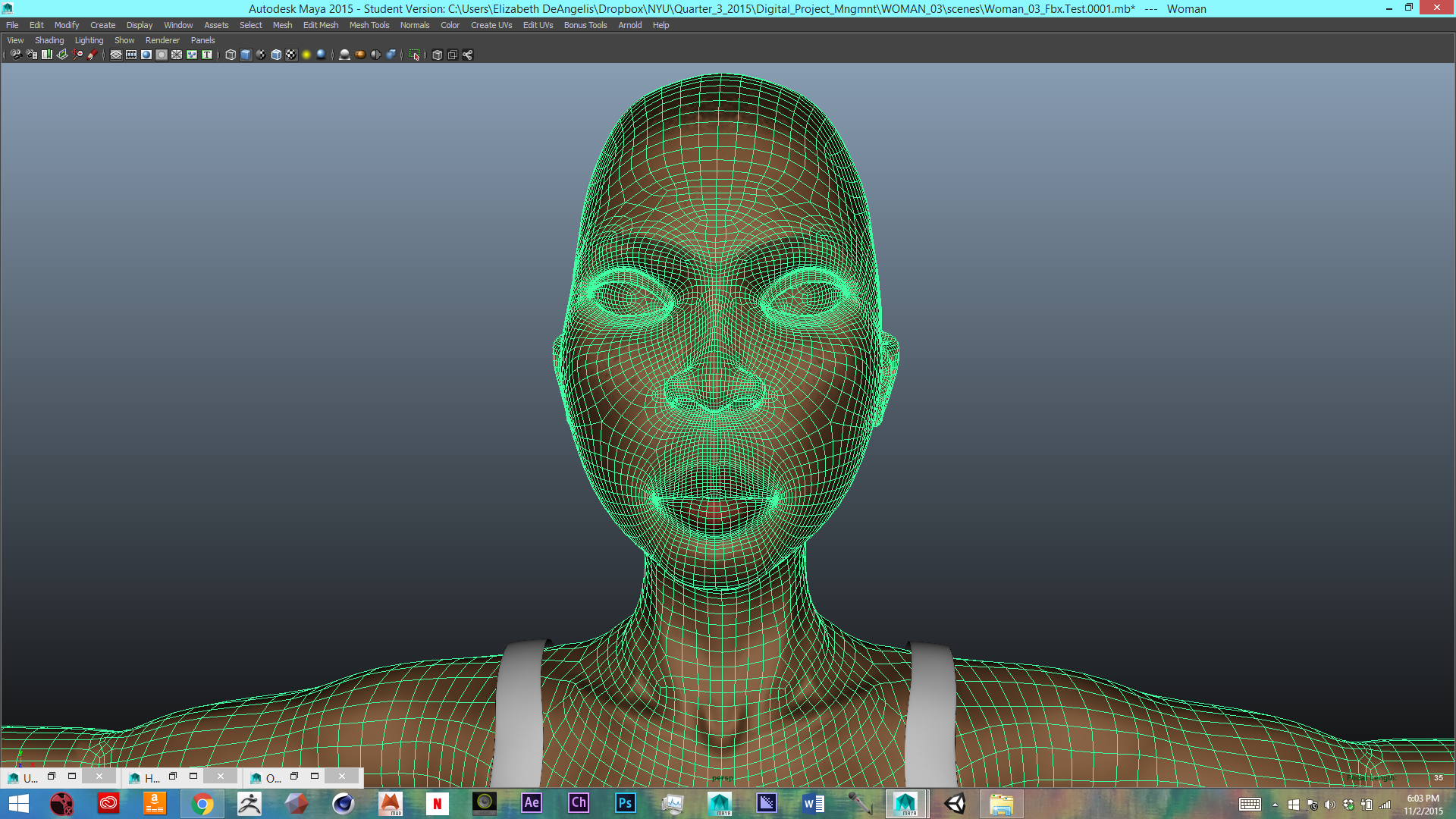Open the Display menu
The image size is (1456, 819).
pyautogui.click(x=140, y=25)
